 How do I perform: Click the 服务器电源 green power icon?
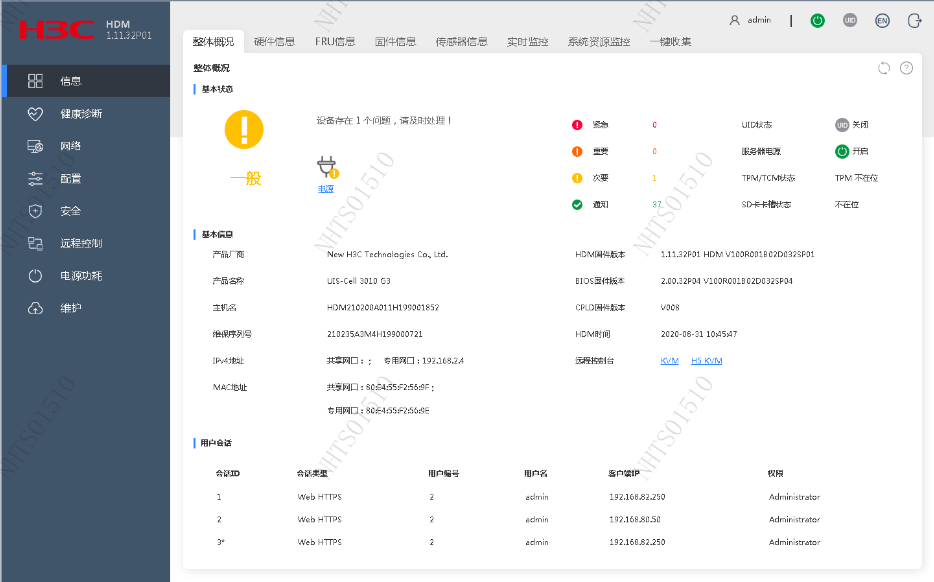tap(842, 151)
